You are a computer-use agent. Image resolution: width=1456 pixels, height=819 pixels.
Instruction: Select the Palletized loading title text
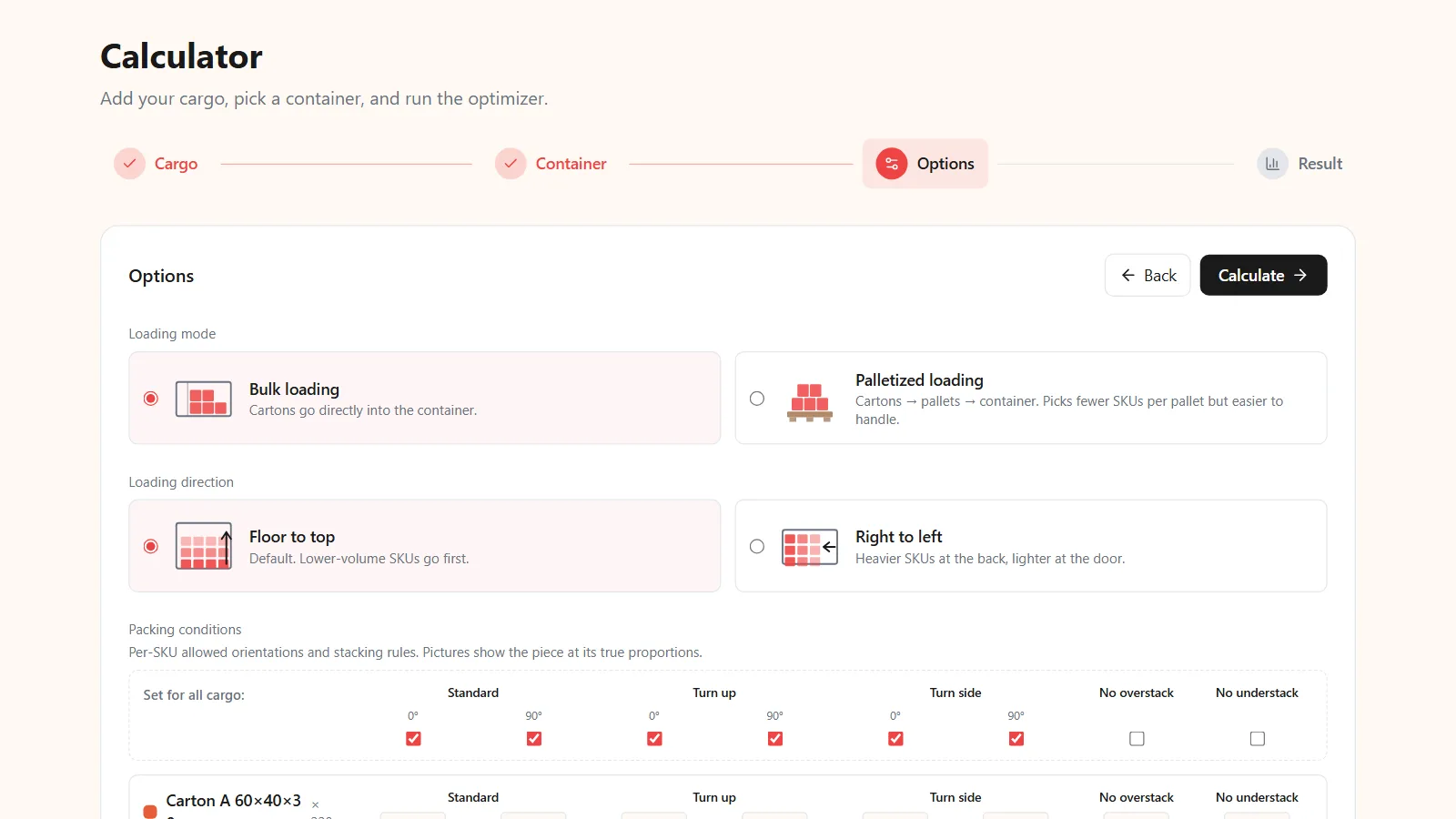coord(919,380)
